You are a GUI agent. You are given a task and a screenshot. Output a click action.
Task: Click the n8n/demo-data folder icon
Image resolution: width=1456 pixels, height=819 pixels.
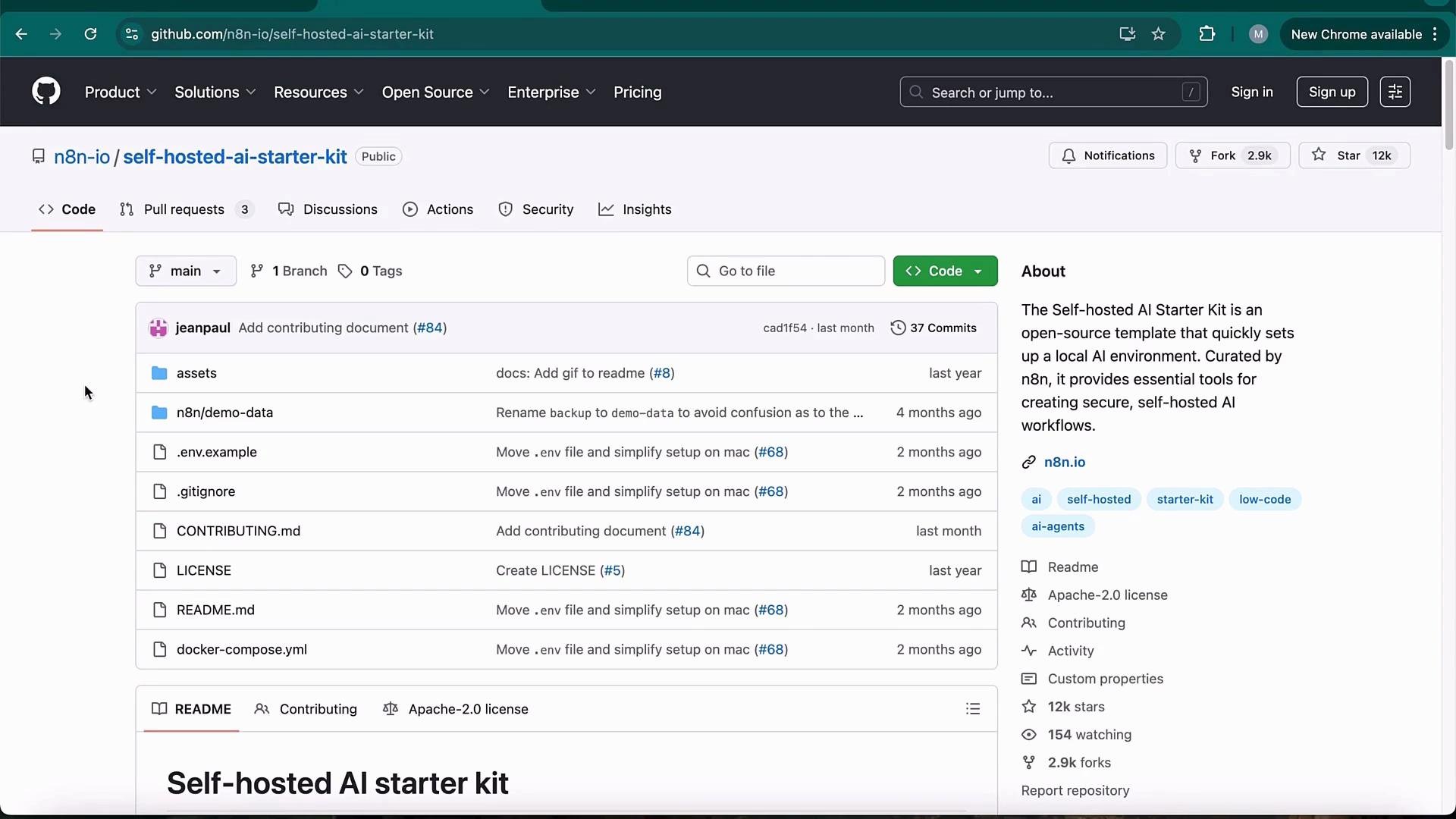[159, 413]
